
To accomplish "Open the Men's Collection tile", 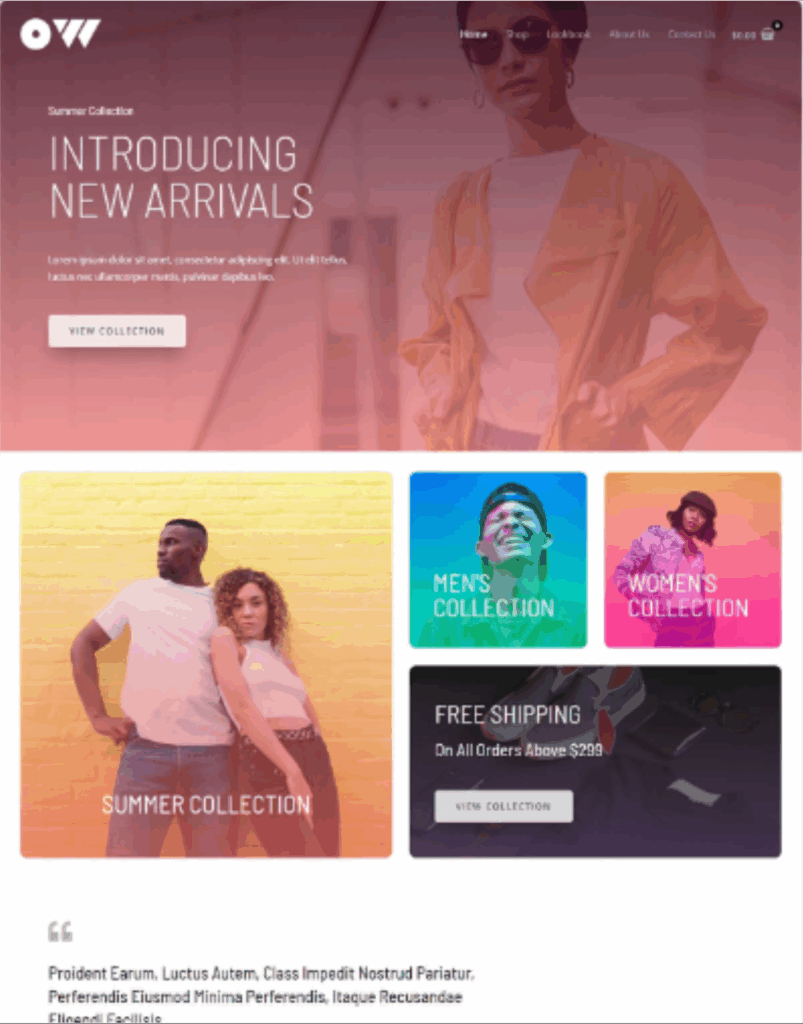I will coord(498,560).
